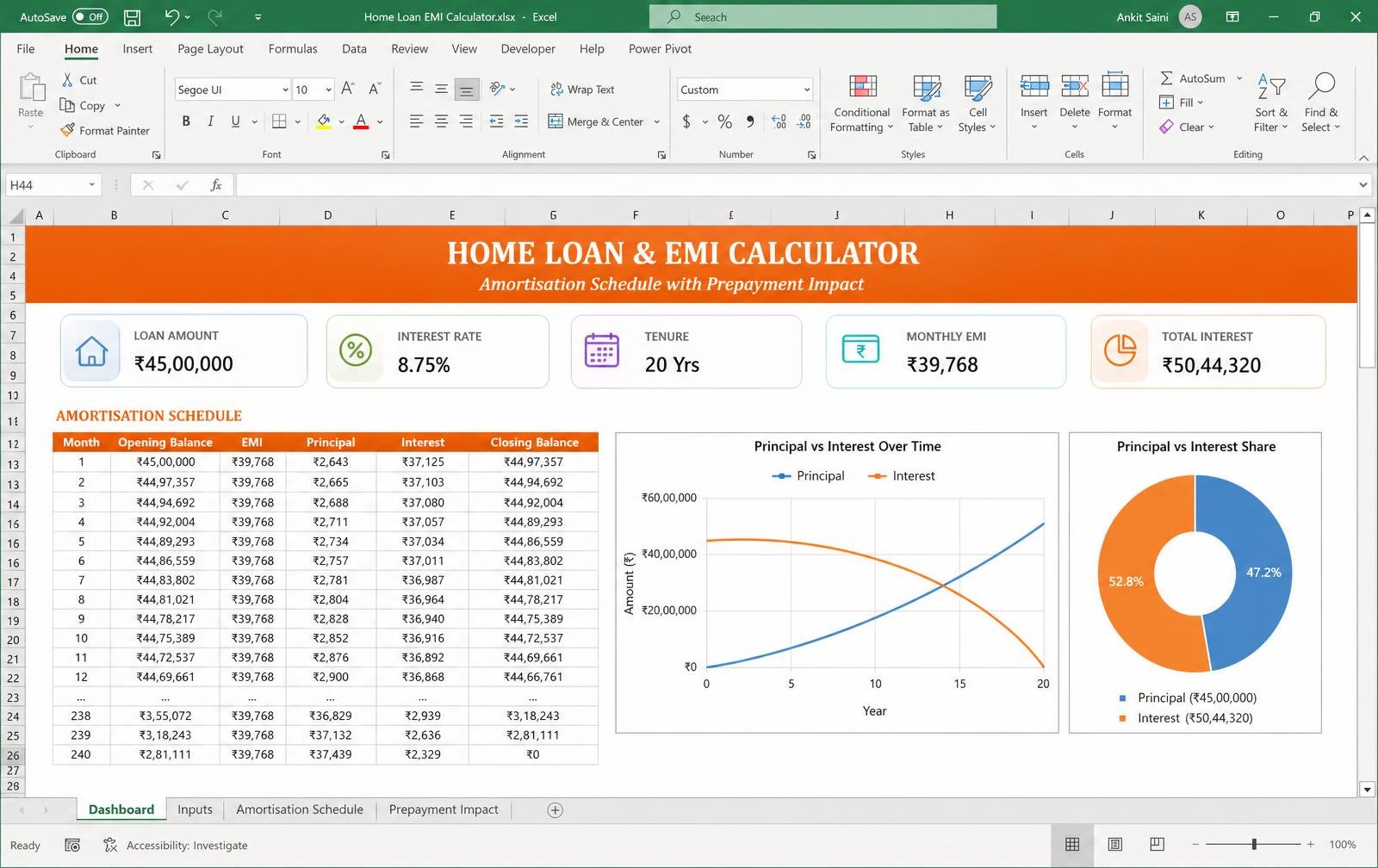The height and width of the screenshot is (868, 1378).
Task: Open the Custom number format dropdown
Action: 807,90
